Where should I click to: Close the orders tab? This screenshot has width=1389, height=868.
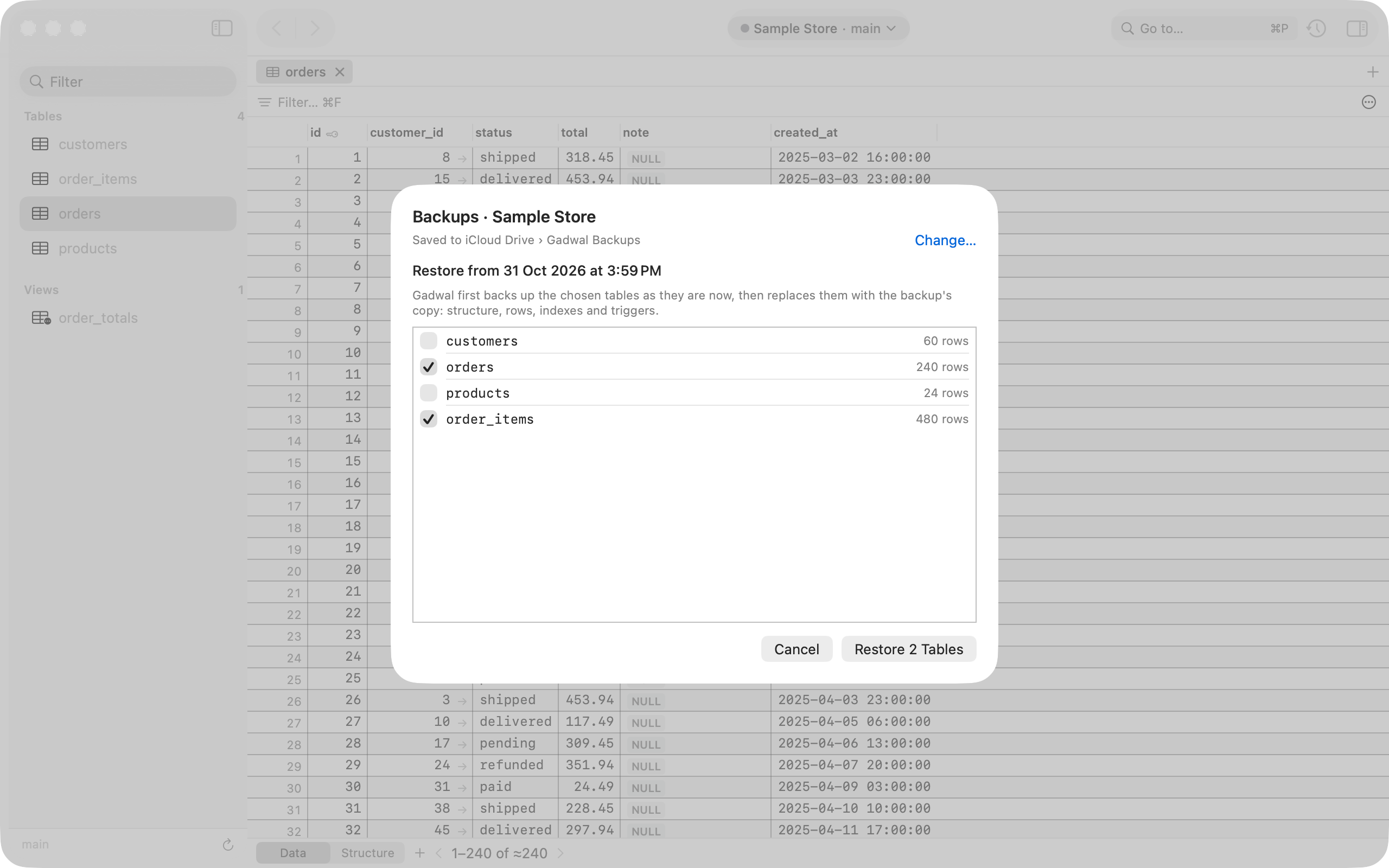coord(340,72)
